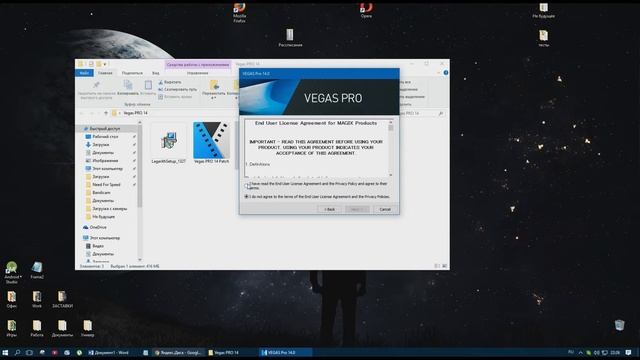Open the quick access toolbar dropdown arrow

105,64
